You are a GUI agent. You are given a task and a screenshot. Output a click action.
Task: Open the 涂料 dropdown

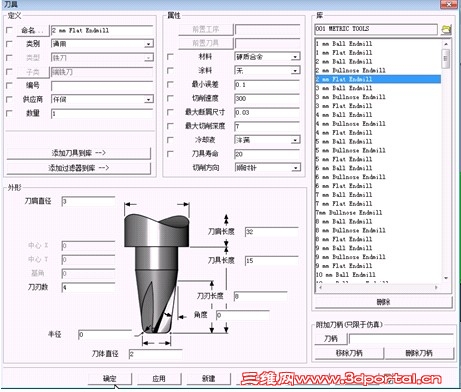tap(295, 71)
